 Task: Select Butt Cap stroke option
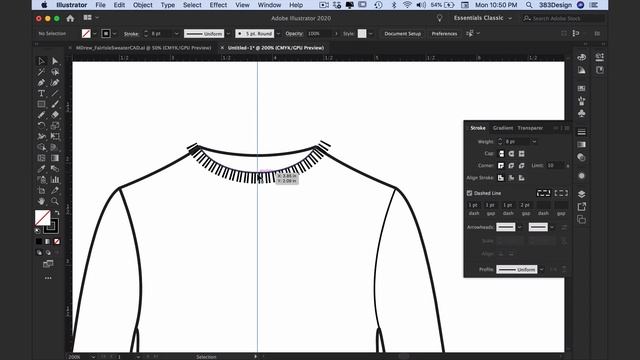(x=501, y=154)
